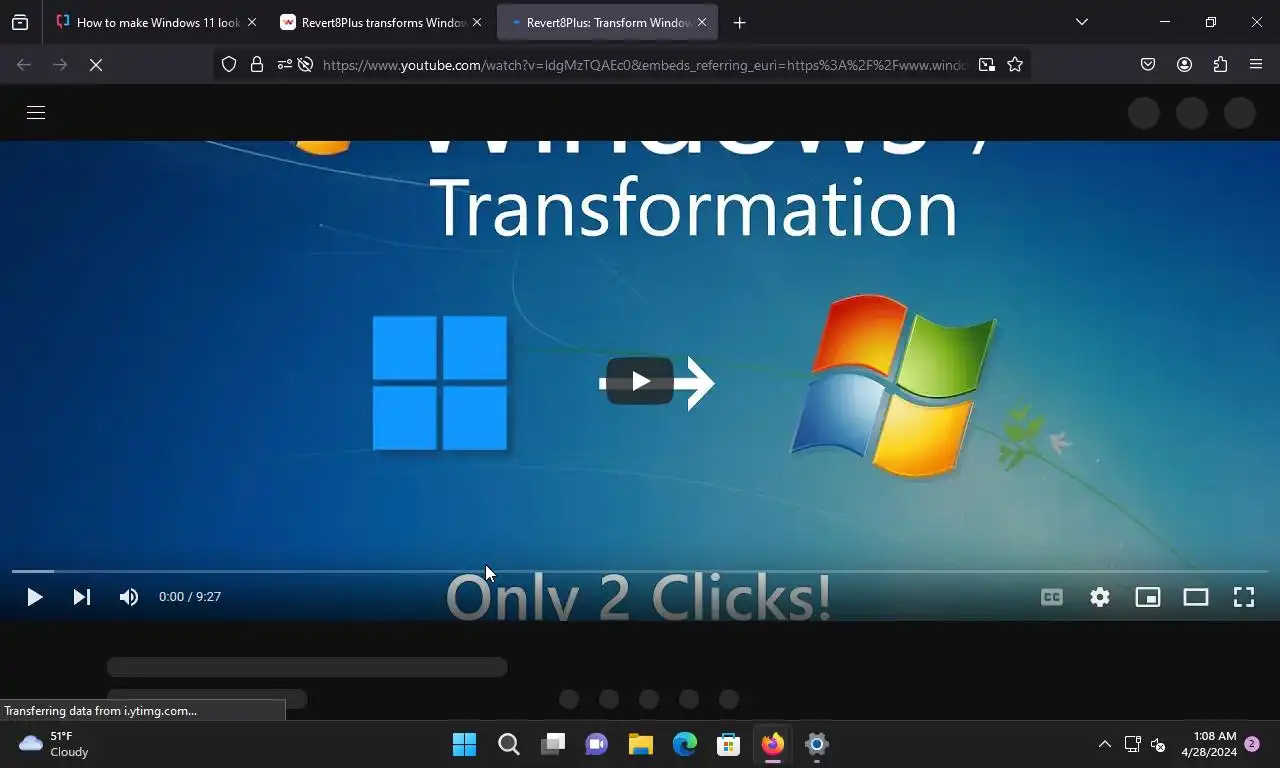The image size is (1280, 768).
Task: Open the Settings app from the taskbar
Action: pos(817,744)
